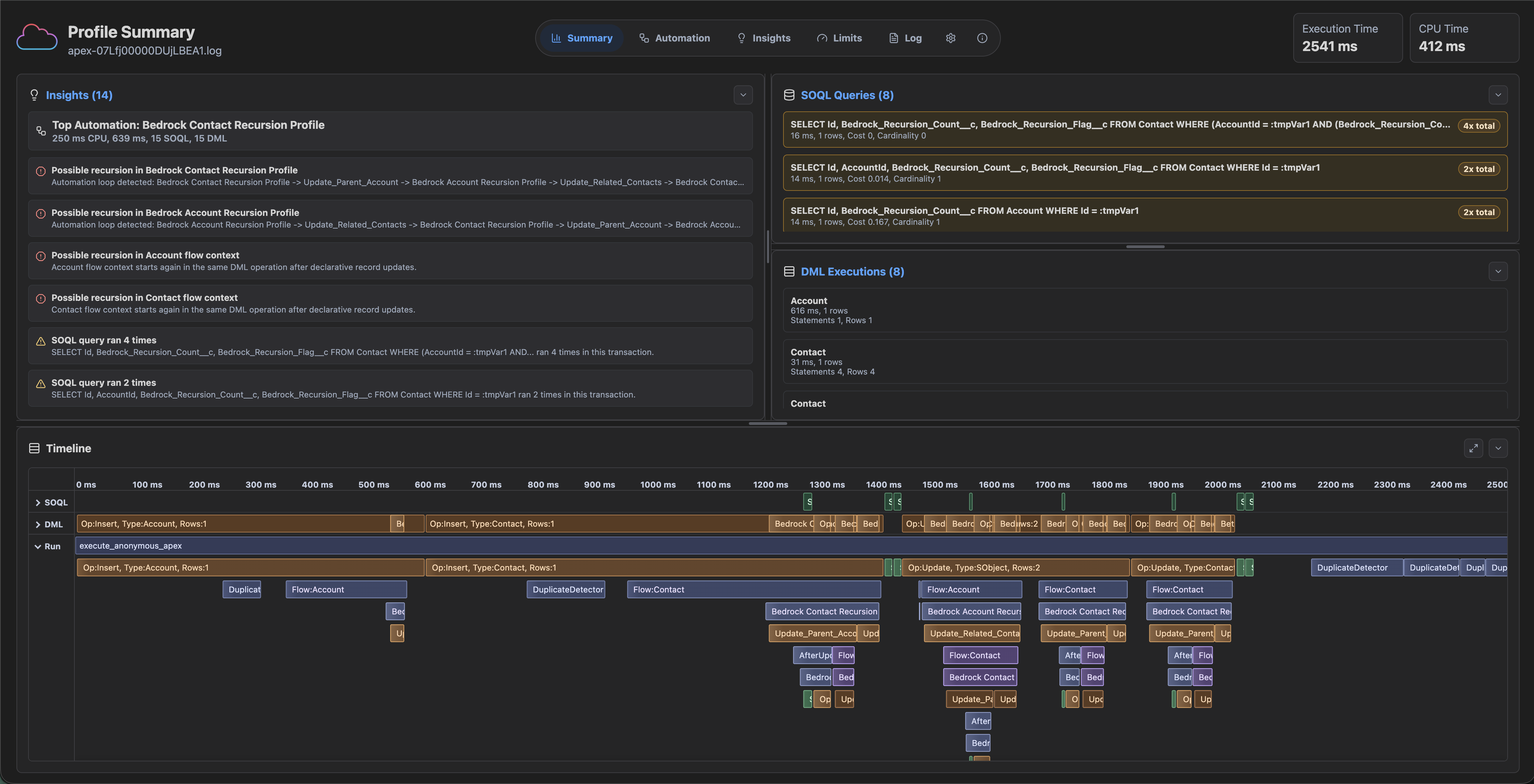This screenshot has width=1534, height=784.
Task: Click warning icon for SOQL ran 4 times
Action: (40, 341)
